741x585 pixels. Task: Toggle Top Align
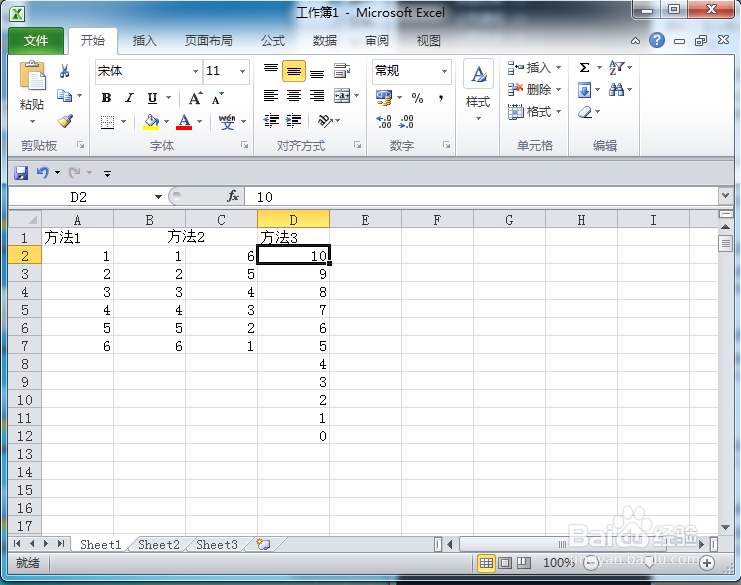[271, 71]
